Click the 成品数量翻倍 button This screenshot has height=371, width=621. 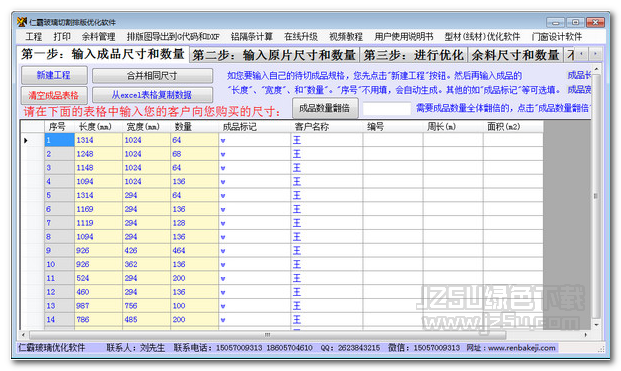[325, 108]
